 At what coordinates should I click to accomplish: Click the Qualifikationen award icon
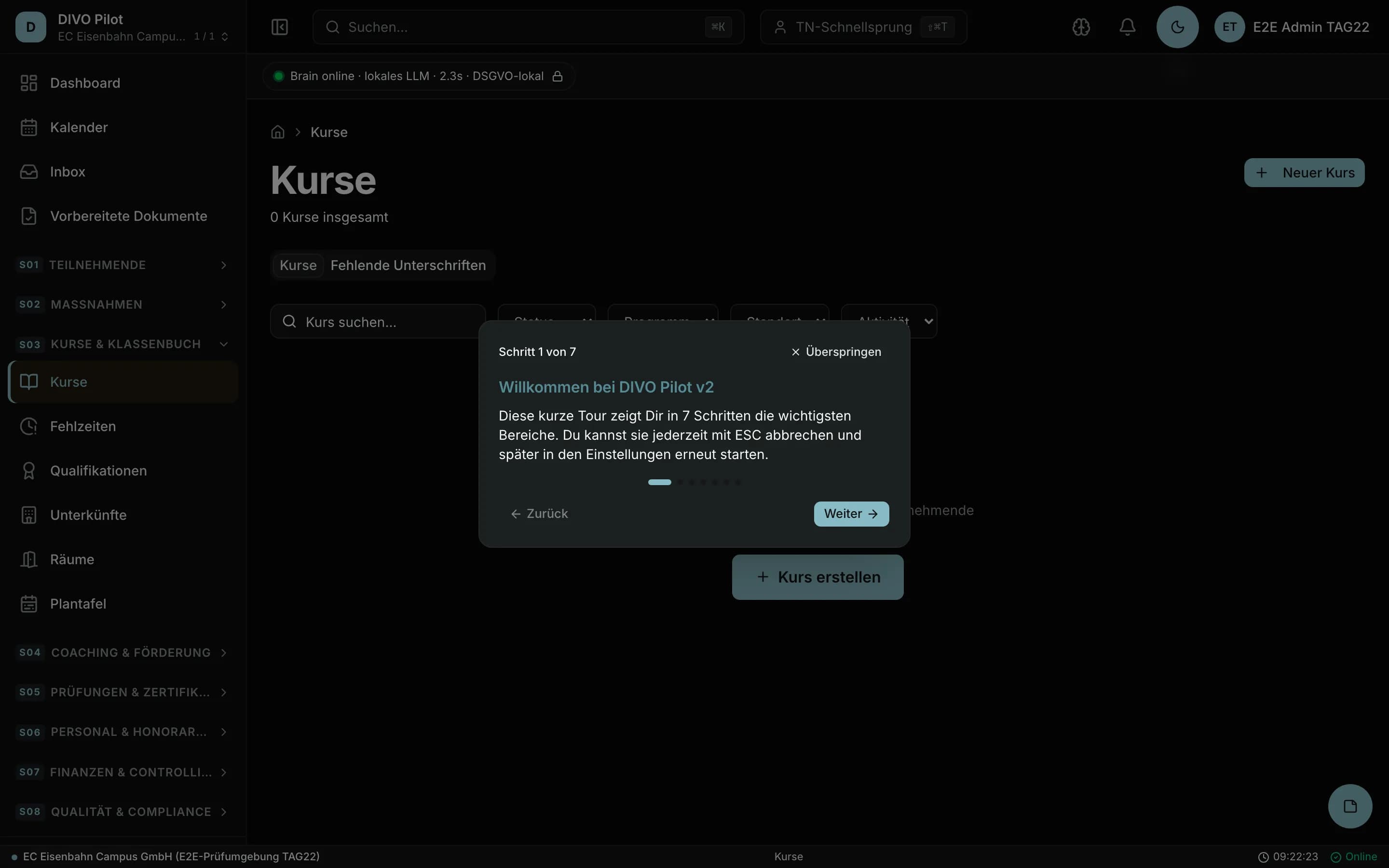[x=29, y=471]
